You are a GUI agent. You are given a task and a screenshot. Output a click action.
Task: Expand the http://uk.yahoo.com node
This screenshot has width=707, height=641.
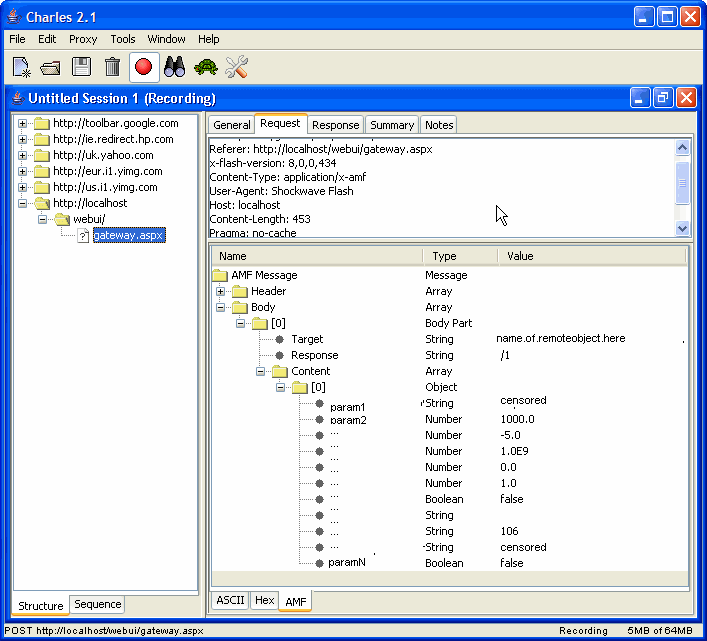tap(22, 156)
